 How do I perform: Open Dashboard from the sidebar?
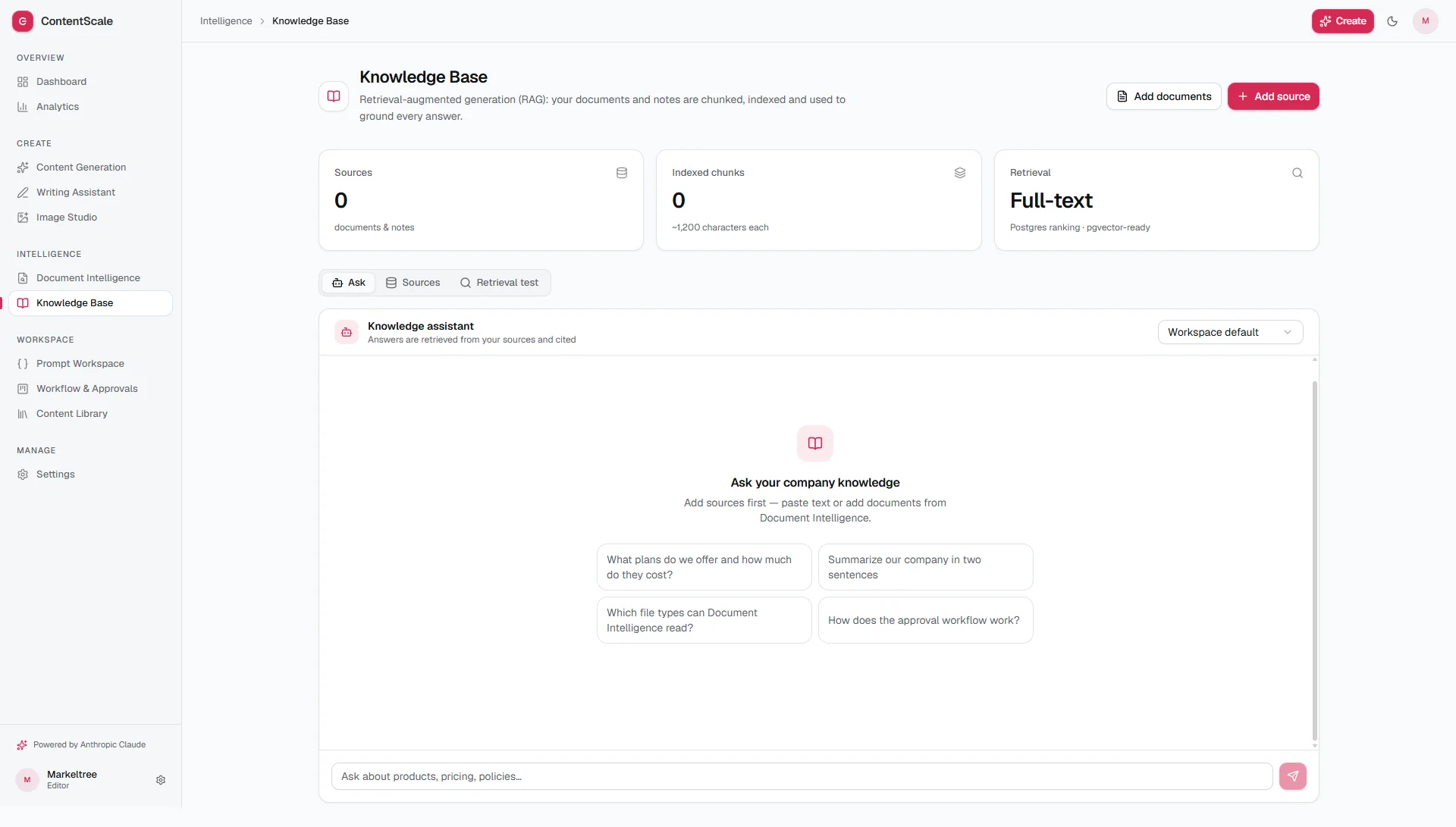coord(90,82)
